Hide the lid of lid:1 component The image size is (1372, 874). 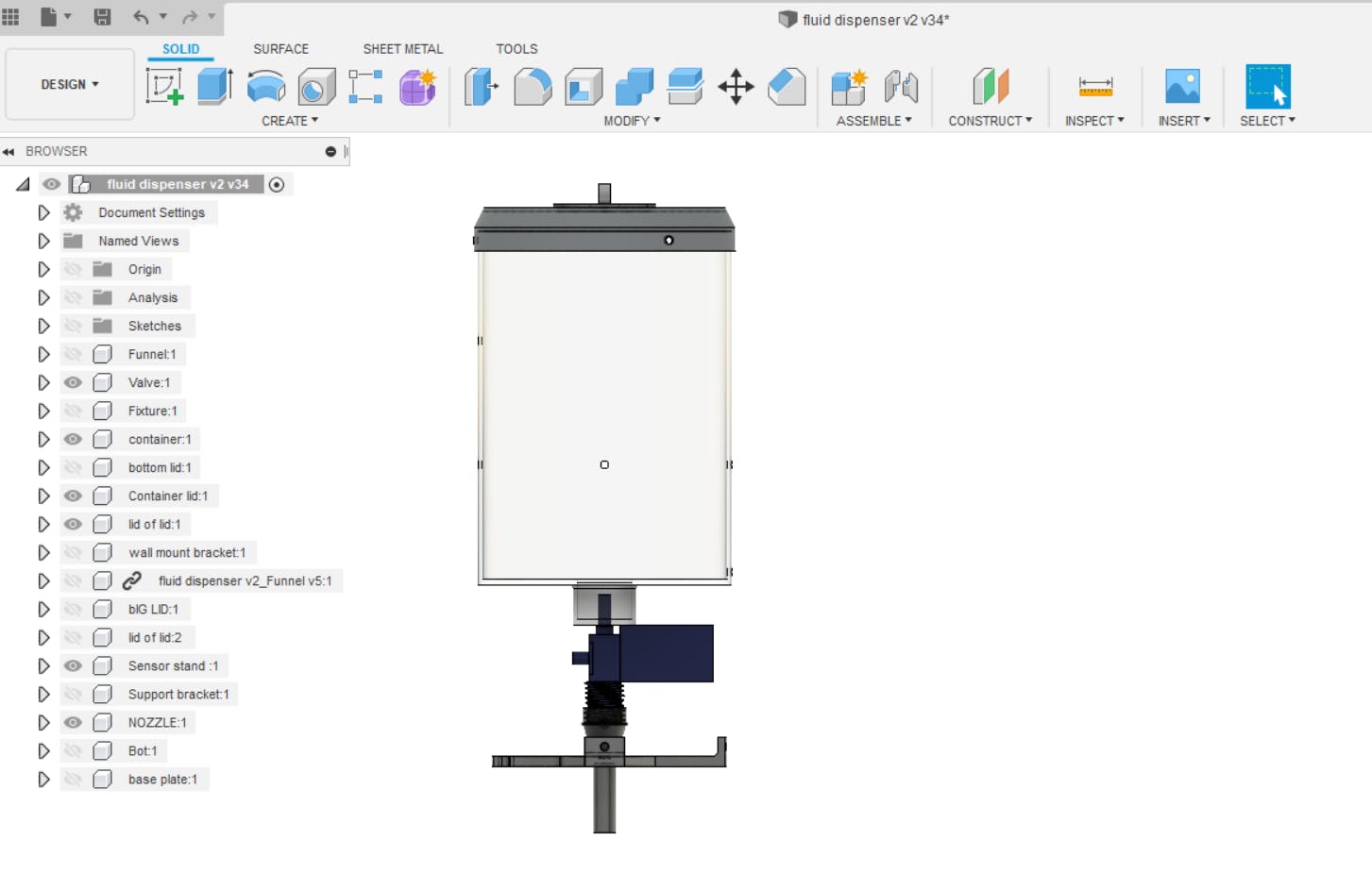coord(73,524)
